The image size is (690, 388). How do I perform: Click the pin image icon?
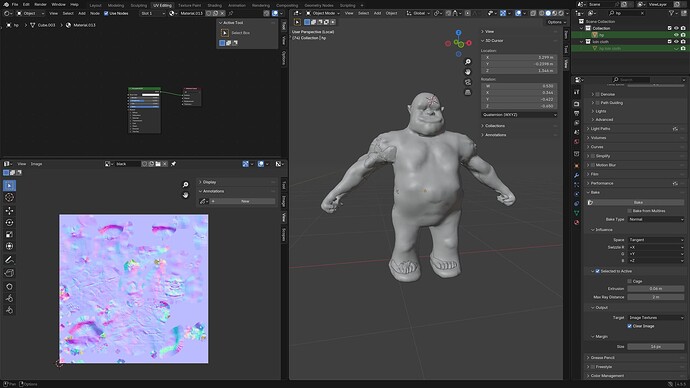tap(173, 164)
